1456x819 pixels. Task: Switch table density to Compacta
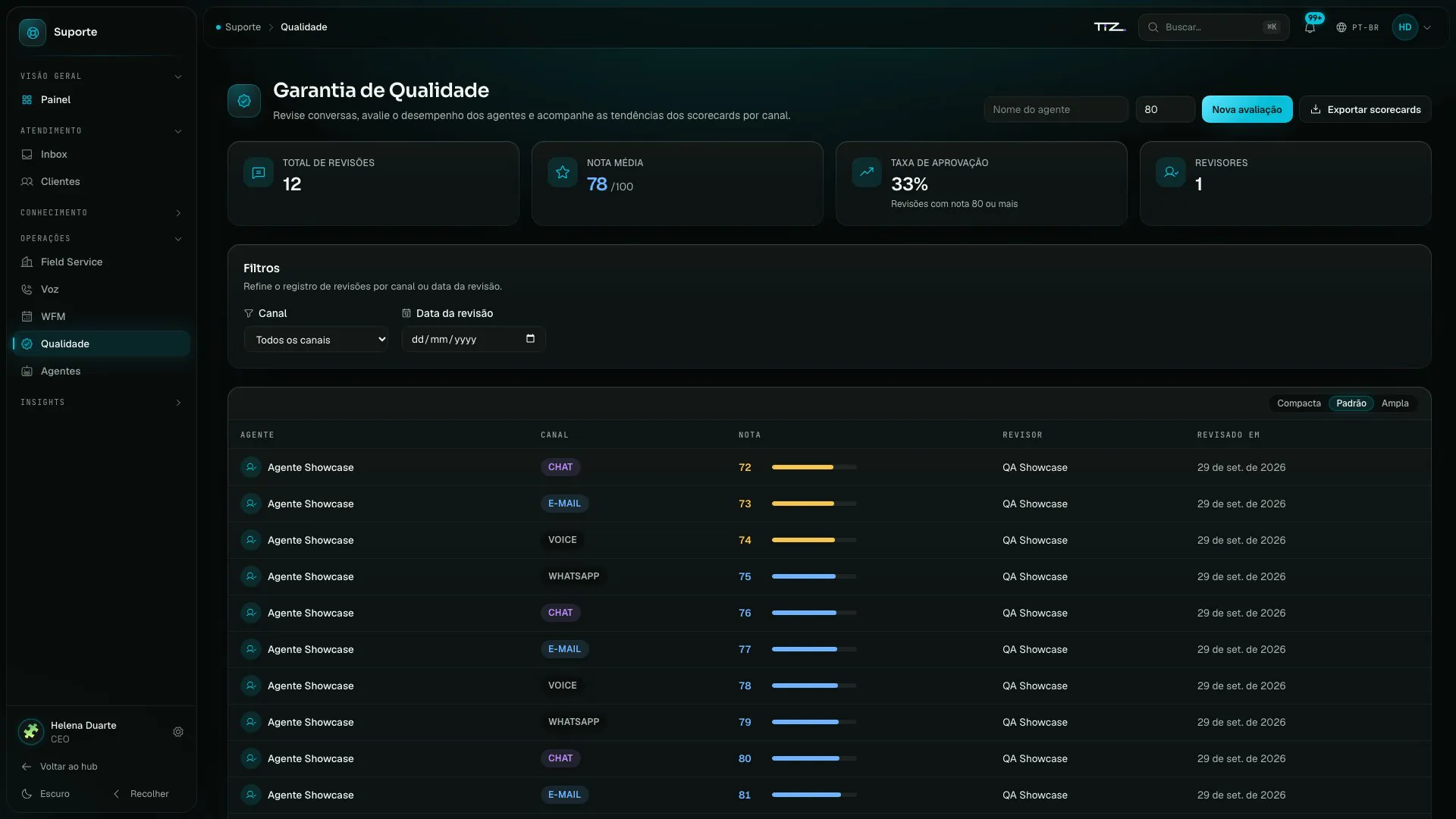click(x=1298, y=403)
